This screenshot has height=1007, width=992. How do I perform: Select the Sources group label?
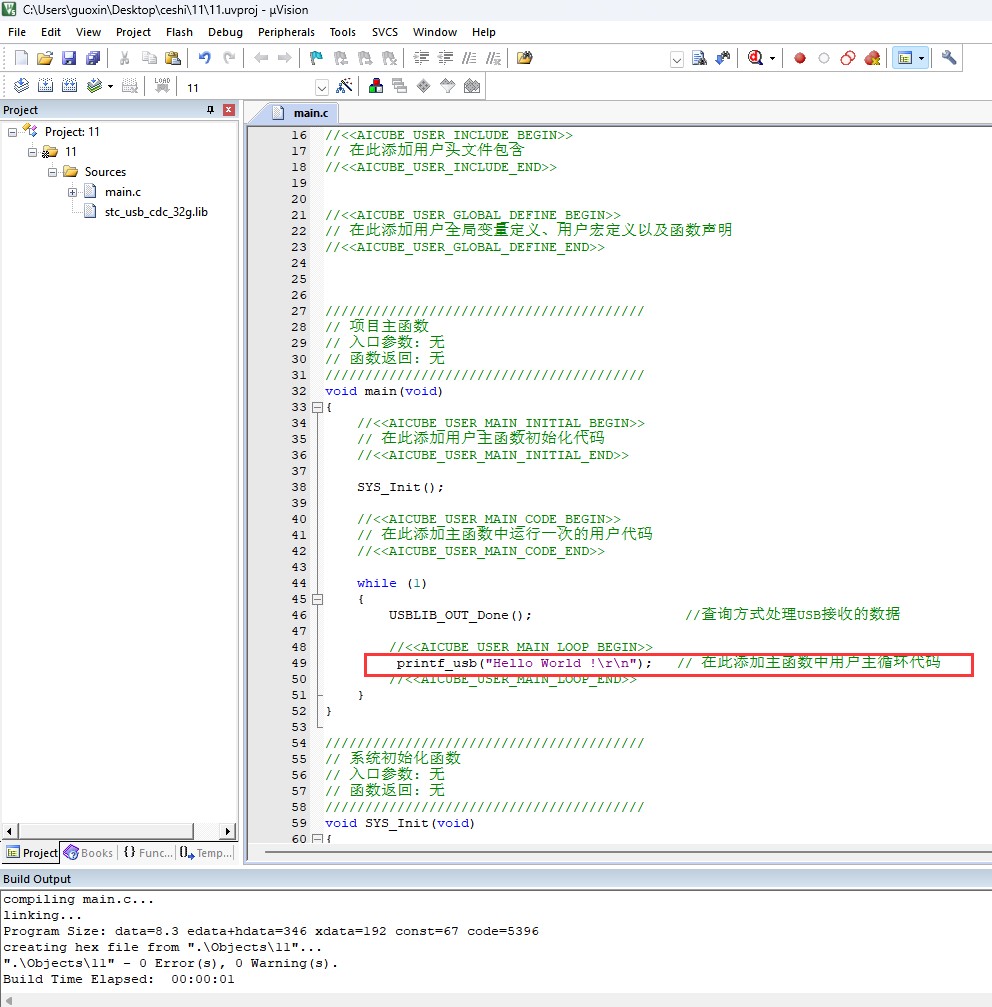105,172
